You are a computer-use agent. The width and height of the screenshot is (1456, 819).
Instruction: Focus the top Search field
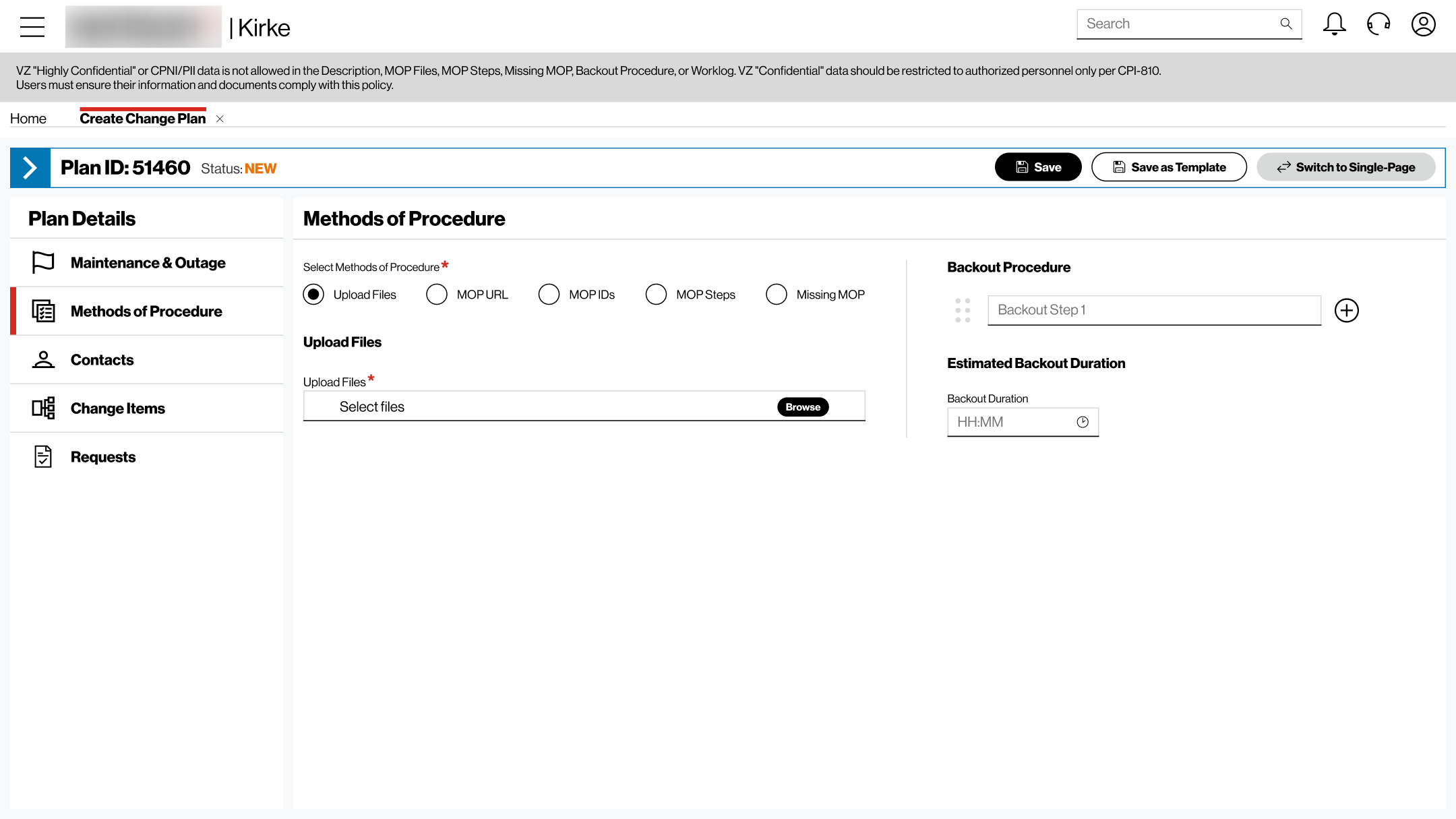(x=1189, y=24)
